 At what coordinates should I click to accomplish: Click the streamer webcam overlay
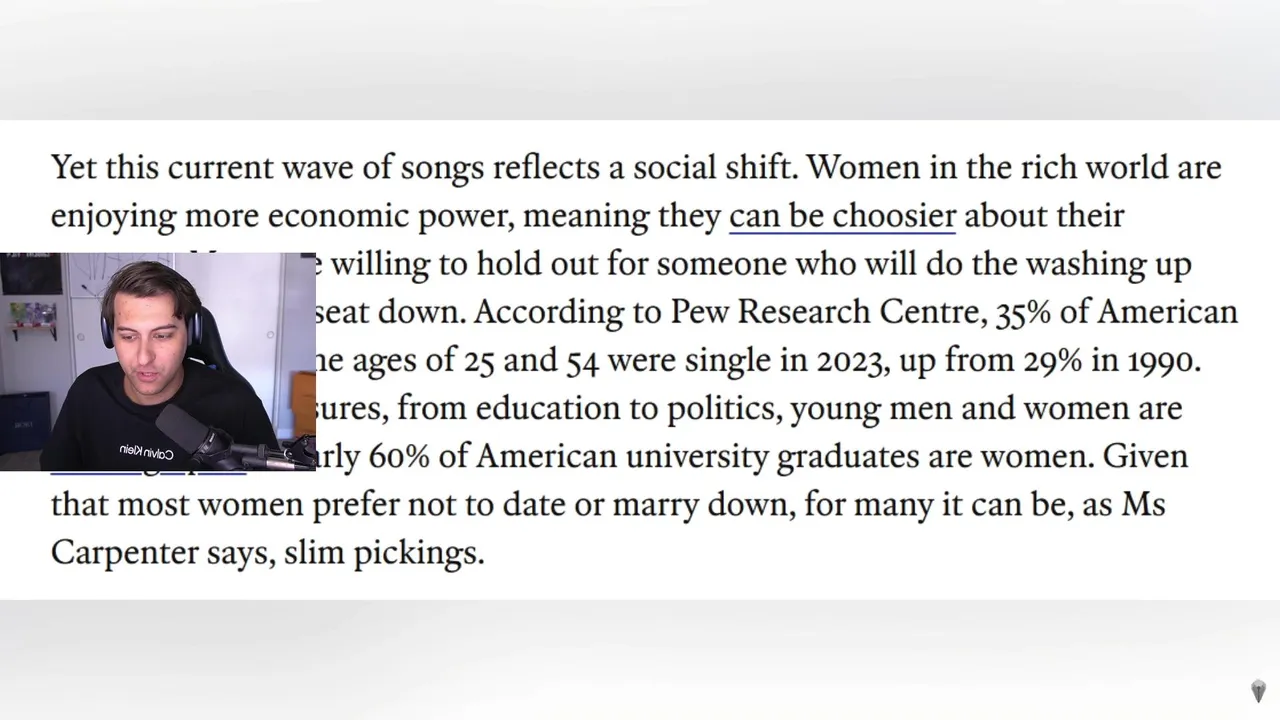click(x=158, y=360)
